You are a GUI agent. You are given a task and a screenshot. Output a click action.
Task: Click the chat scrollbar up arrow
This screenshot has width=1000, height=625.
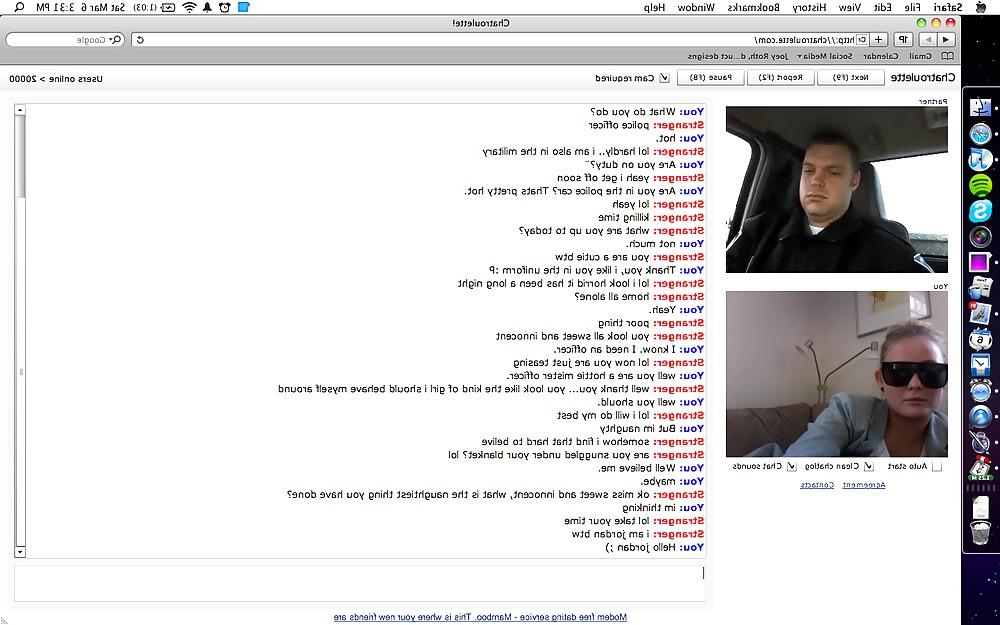pos(20,110)
